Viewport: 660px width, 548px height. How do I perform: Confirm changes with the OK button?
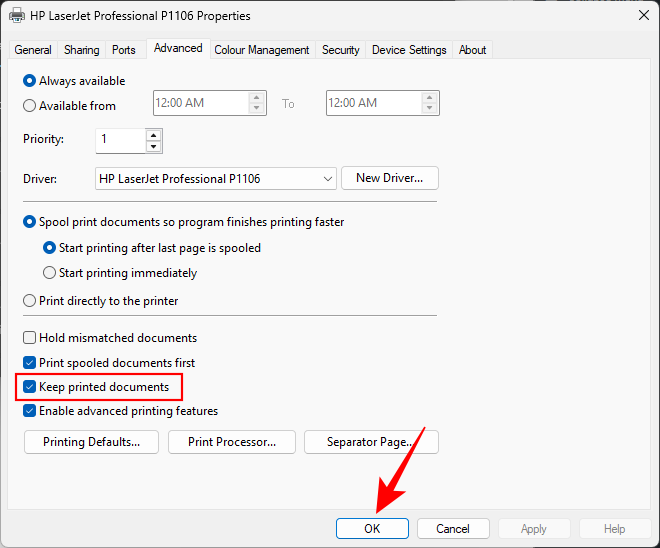coord(372,529)
